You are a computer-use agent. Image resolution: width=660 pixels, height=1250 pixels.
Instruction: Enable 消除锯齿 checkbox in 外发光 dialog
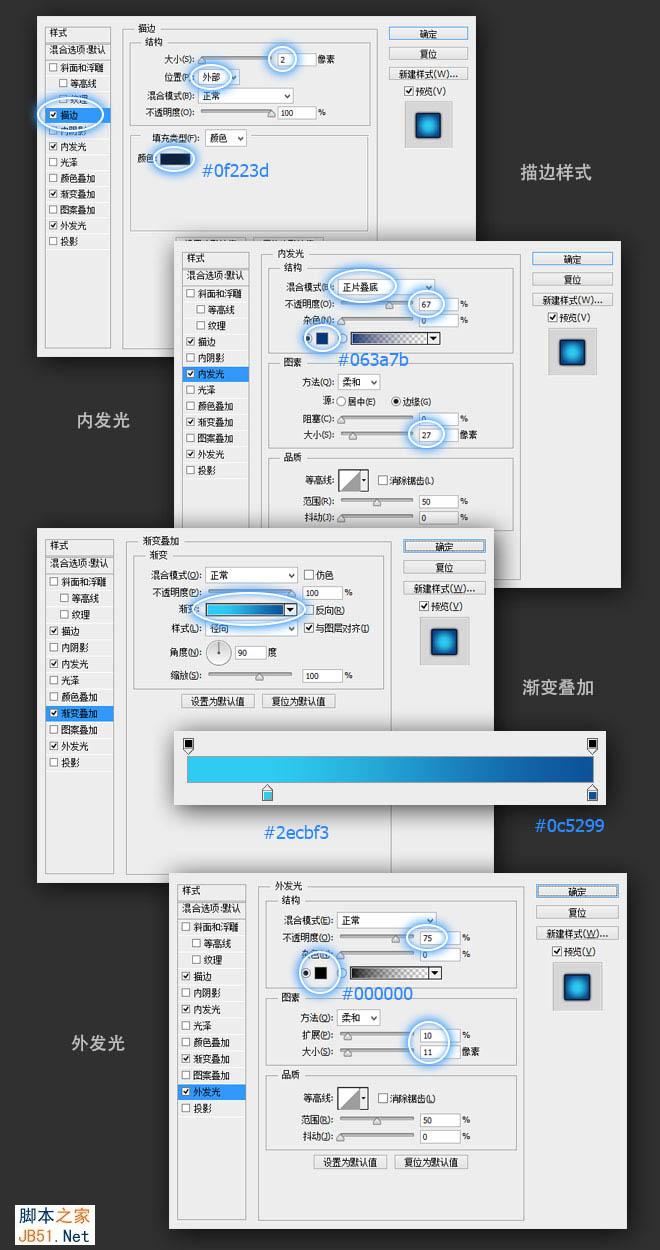(x=382, y=1098)
